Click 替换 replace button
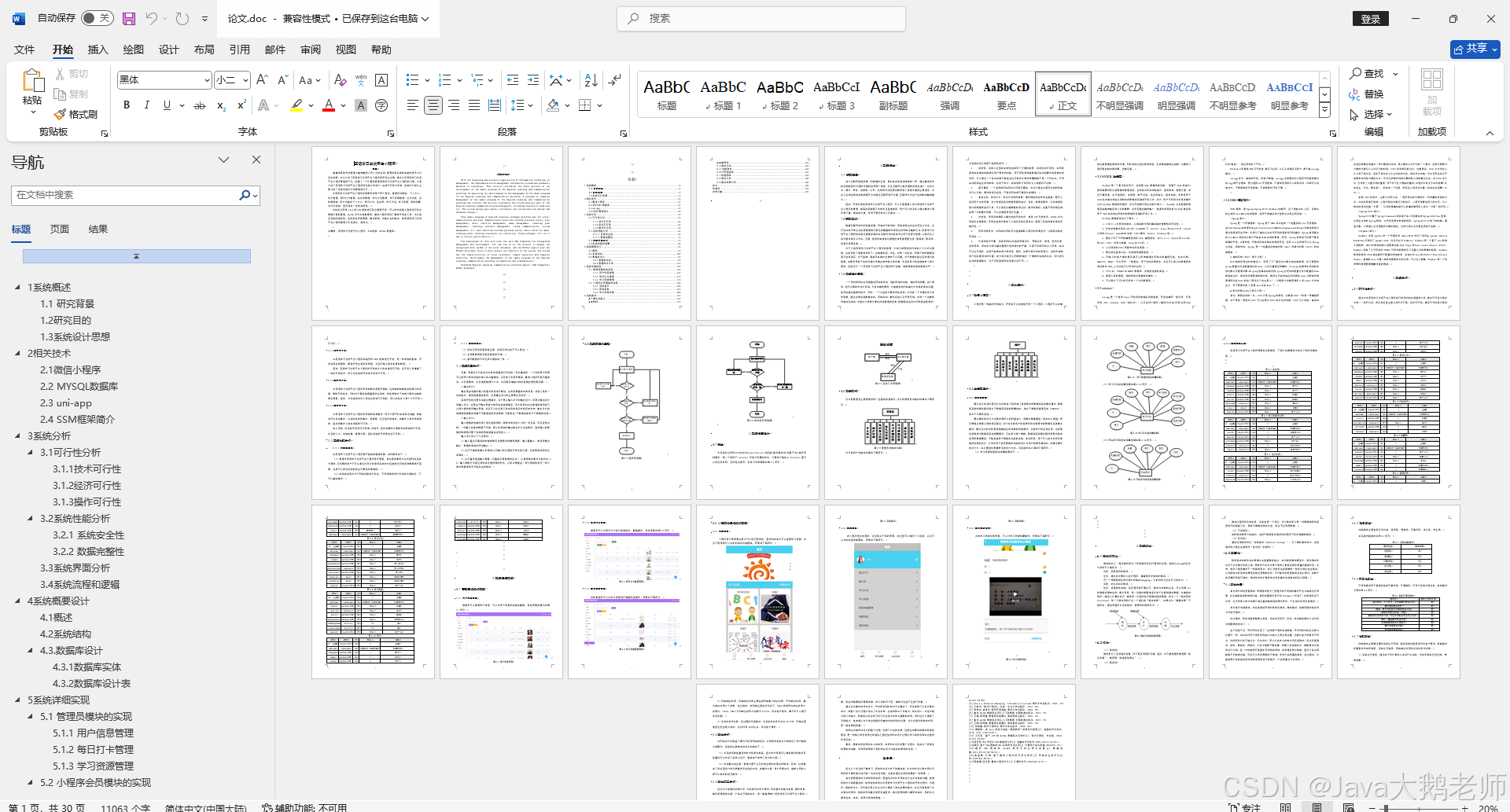Image resolution: width=1510 pixels, height=812 pixels. pyautogui.click(x=1367, y=94)
